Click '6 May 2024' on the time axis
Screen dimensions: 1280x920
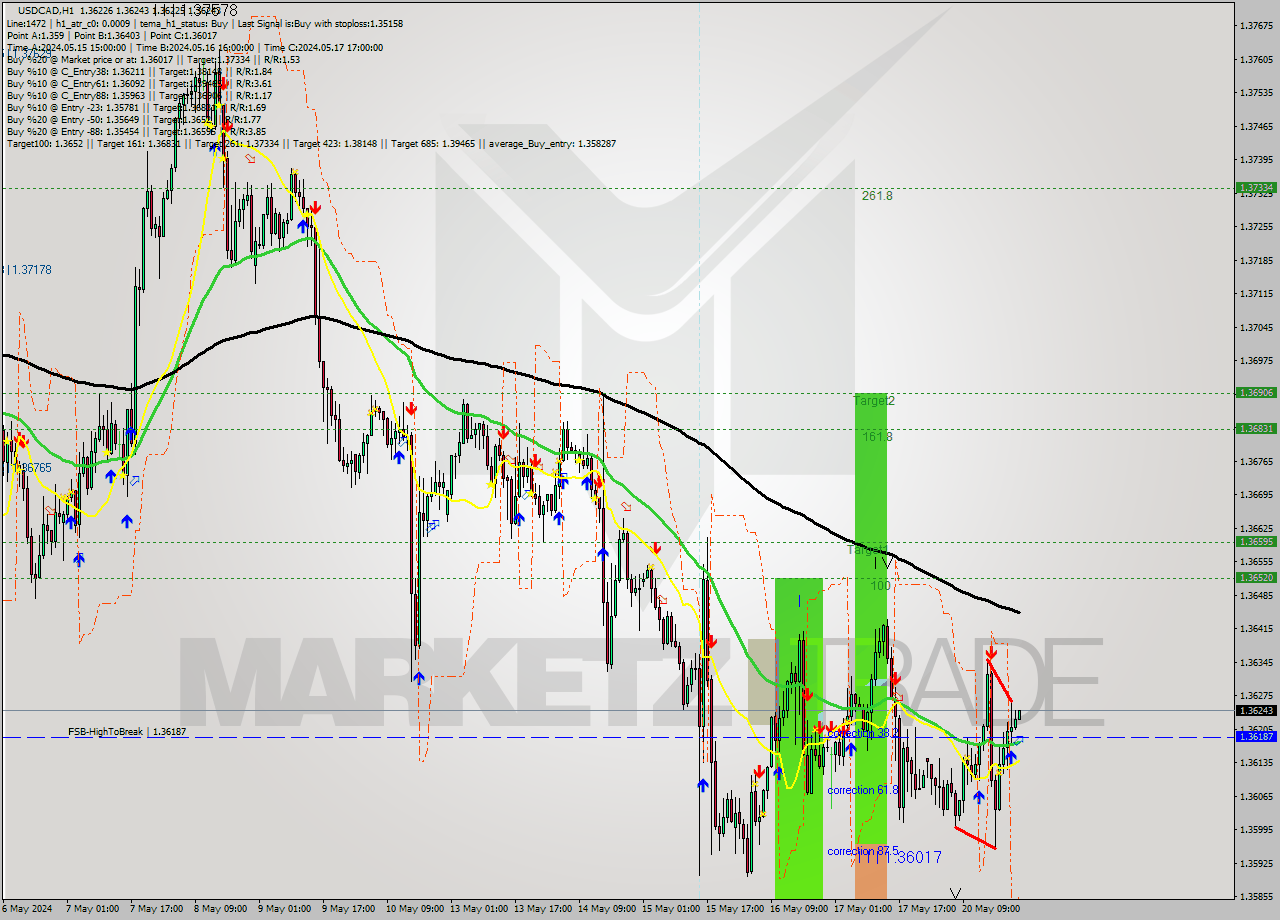click(29, 909)
